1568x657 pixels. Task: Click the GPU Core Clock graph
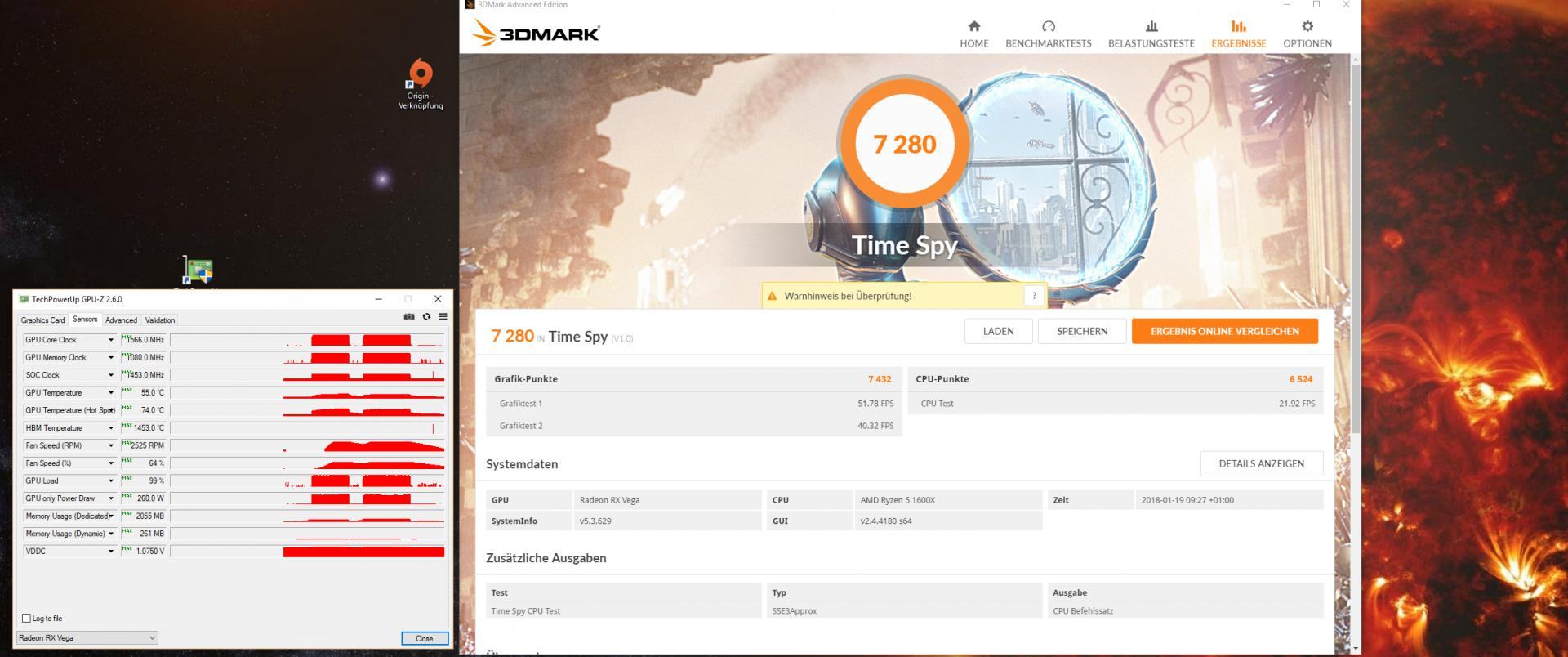pos(308,340)
